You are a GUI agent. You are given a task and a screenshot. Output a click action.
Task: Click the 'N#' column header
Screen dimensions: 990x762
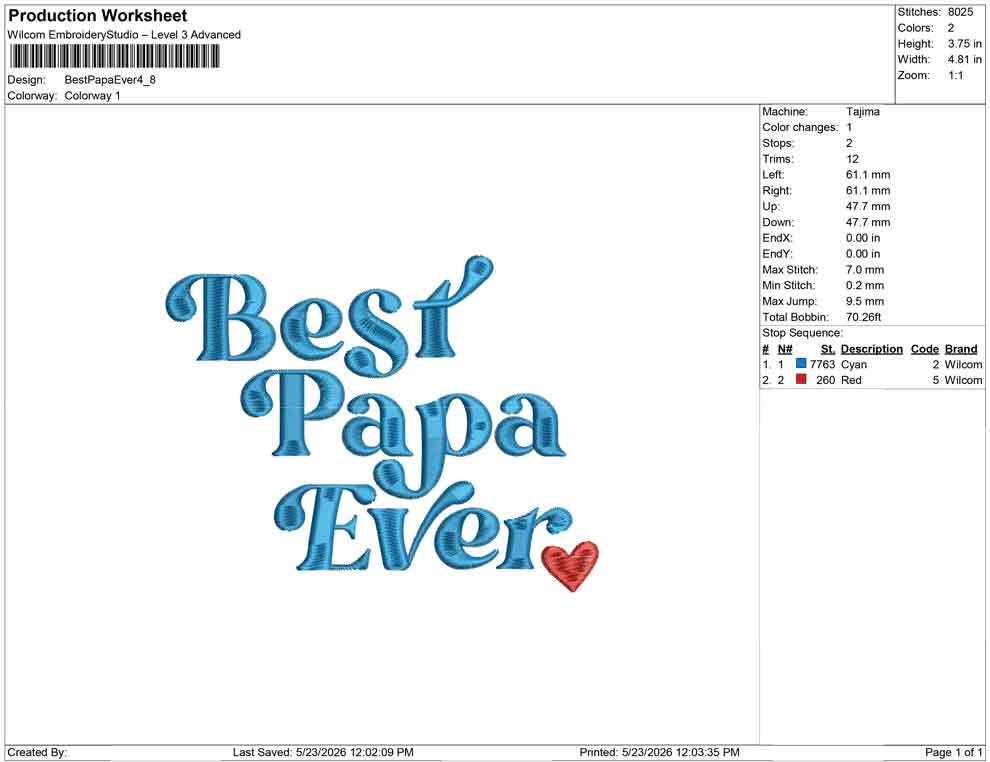pyautogui.click(x=785, y=348)
